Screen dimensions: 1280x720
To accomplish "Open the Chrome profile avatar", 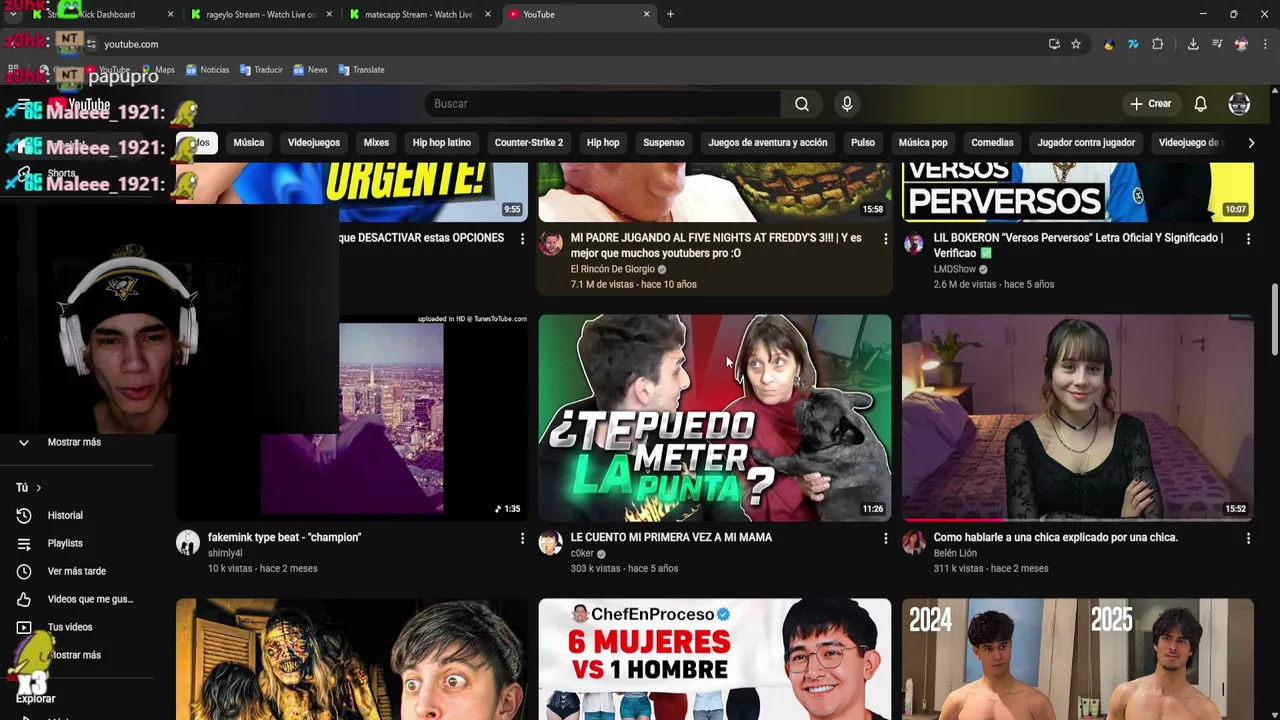I will click(1241, 44).
